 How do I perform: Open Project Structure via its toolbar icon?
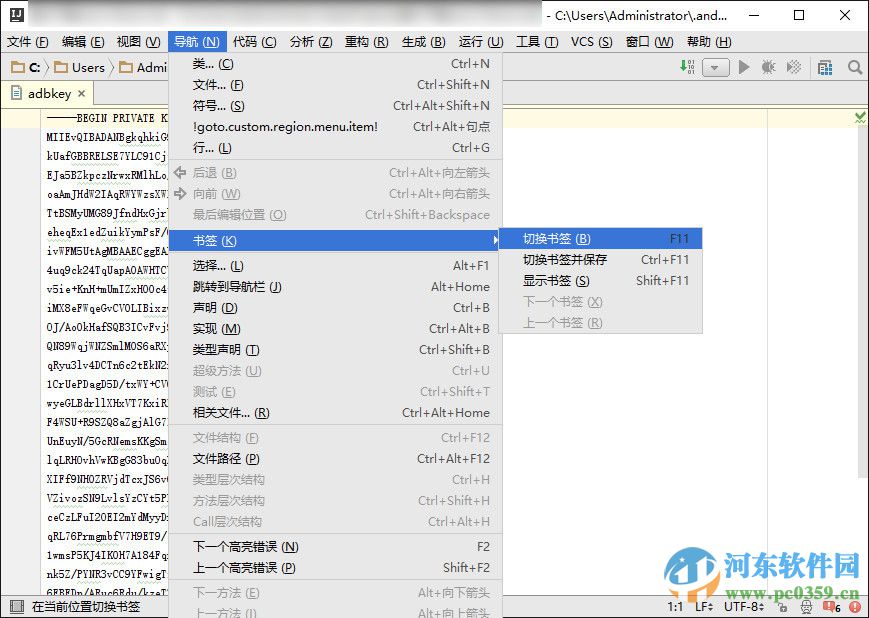[x=824, y=67]
